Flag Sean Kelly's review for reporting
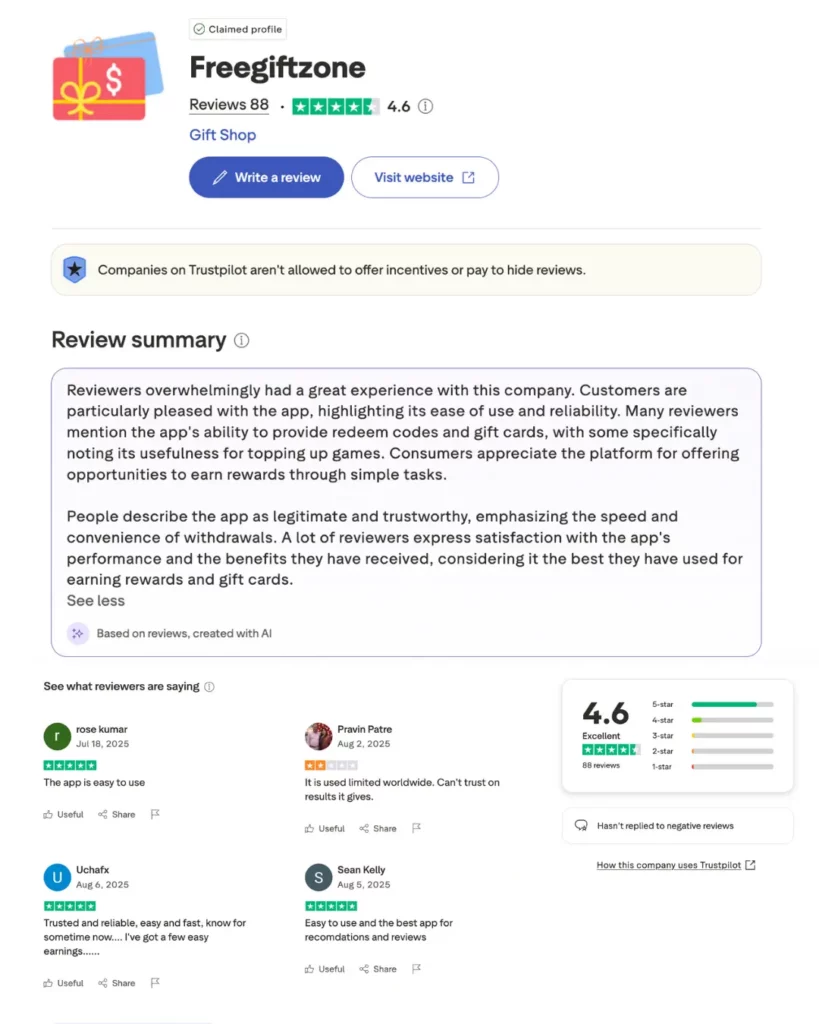The width and height of the screenshot is (819, 1024). point(416,969)
